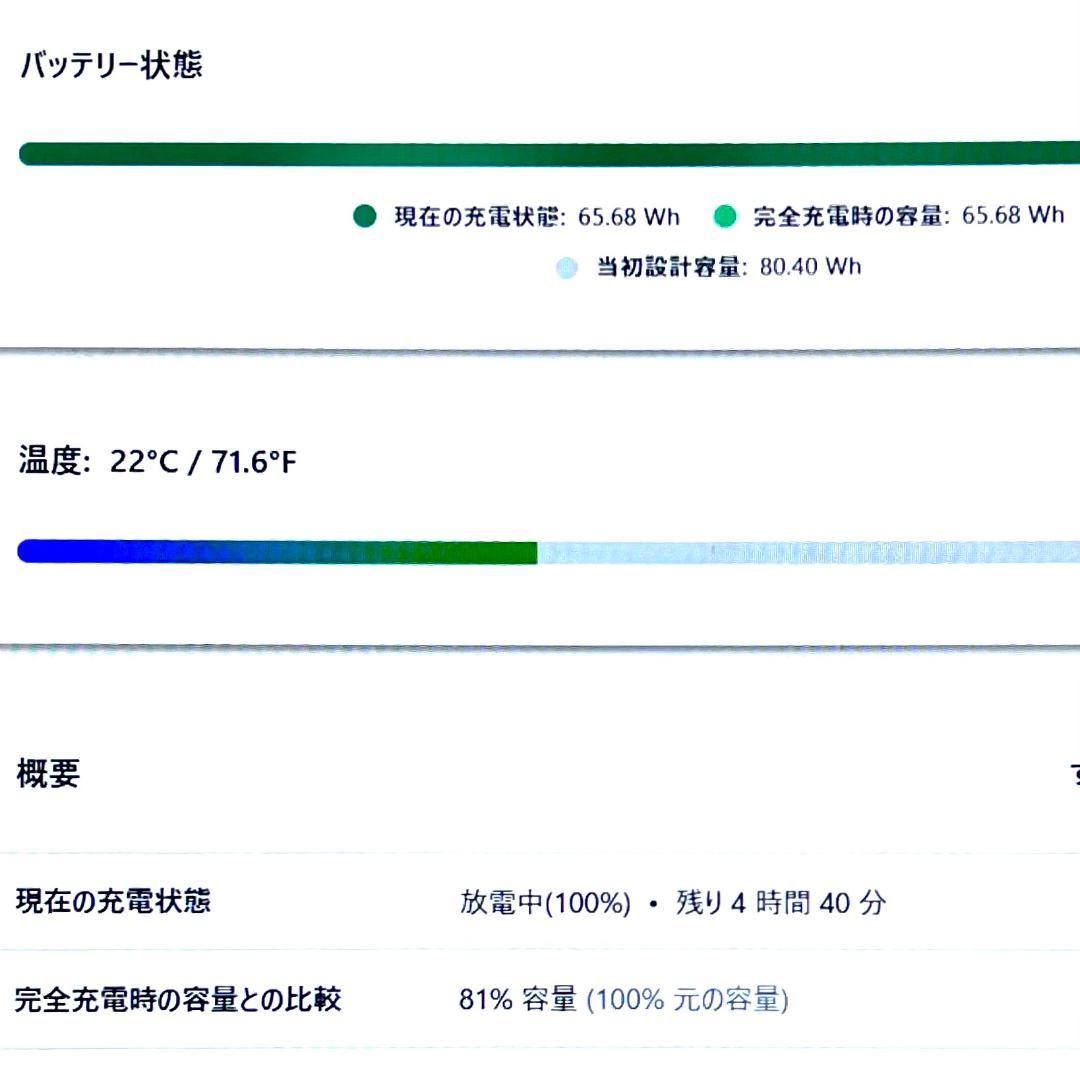The width and height of the screenshot is (1080, 1080).
Task: Click the green battery status bar
Action: click(540, 154)
